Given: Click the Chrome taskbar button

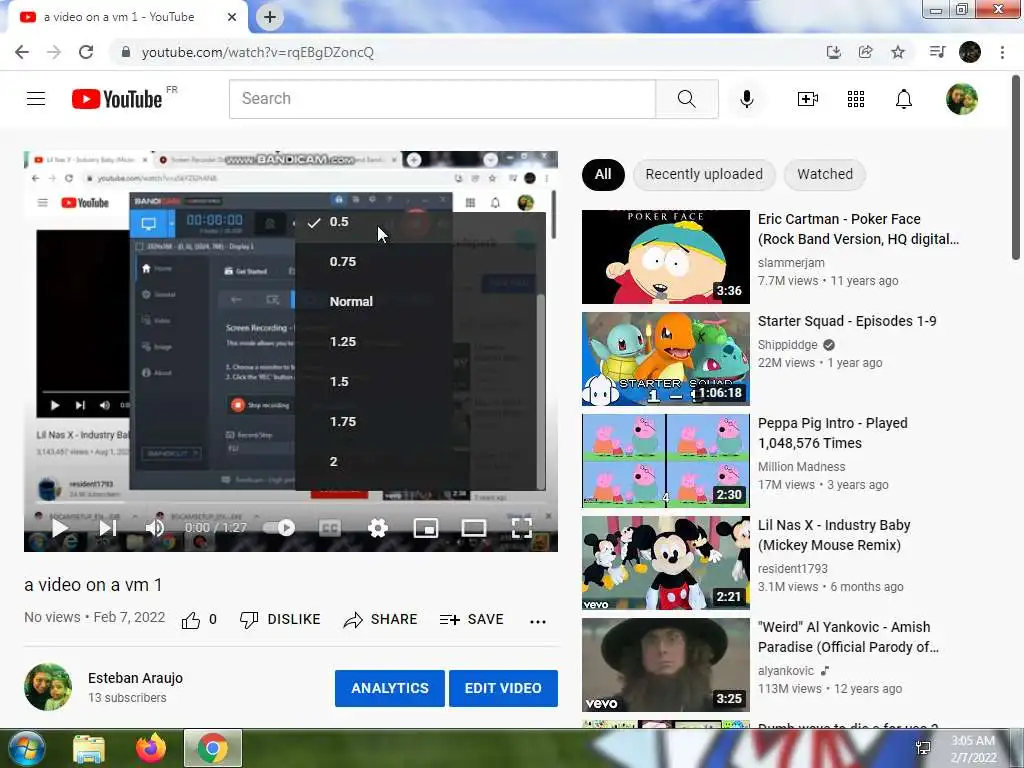Looking at the screenshot, I should pyautogui.click(x=212, y=748).
